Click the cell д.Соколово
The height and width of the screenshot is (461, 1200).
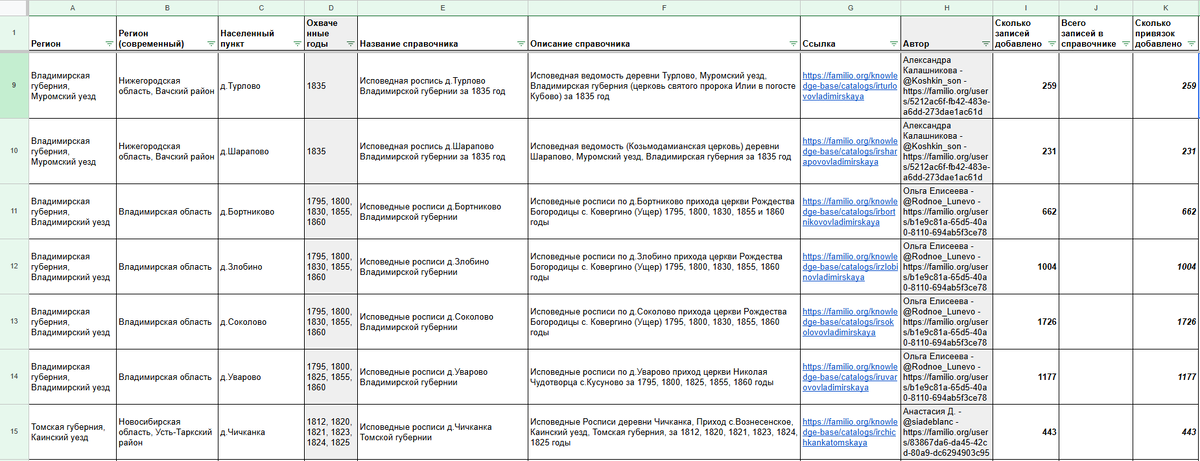click(259, 321)
